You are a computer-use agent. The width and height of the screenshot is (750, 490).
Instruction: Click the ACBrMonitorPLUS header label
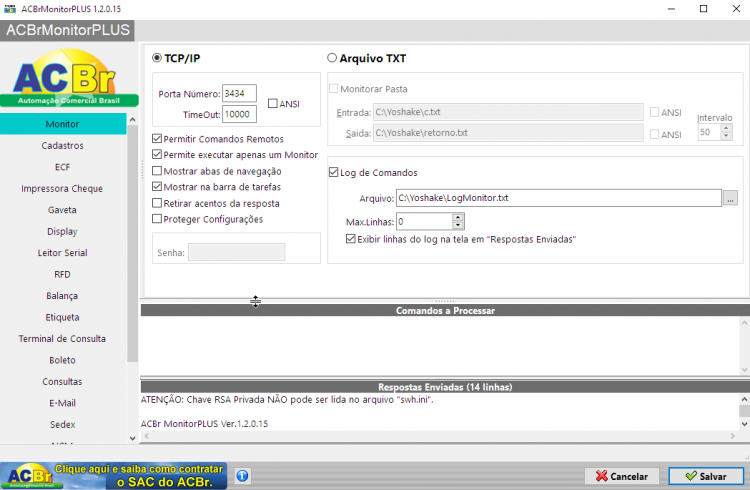[67, 30]
